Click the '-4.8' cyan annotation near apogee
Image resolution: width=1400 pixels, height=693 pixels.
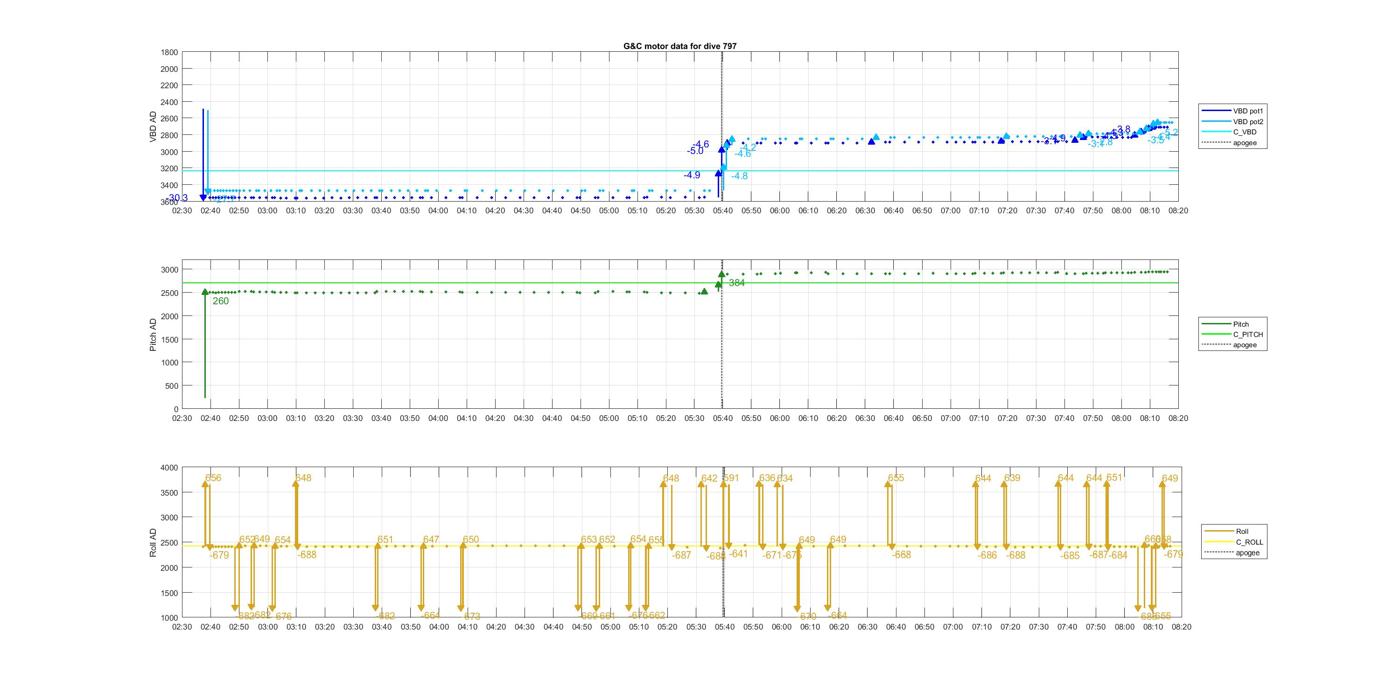[740, 176]
